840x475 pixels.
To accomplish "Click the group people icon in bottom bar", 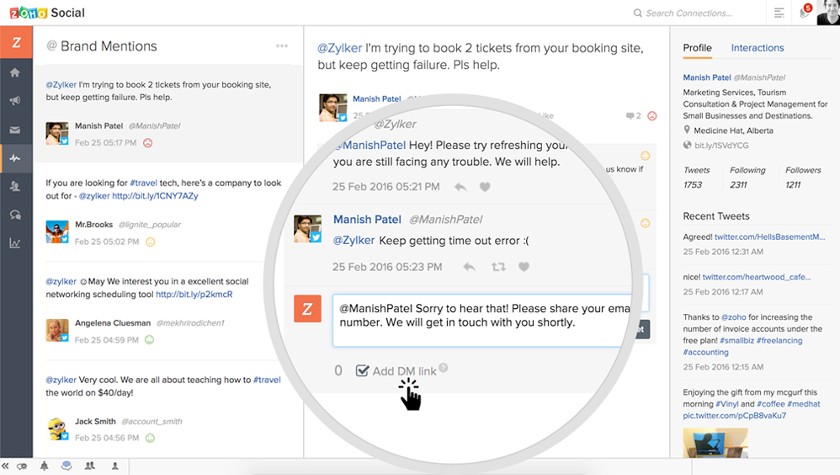I will pyautogui.click(x=90, y=466).
